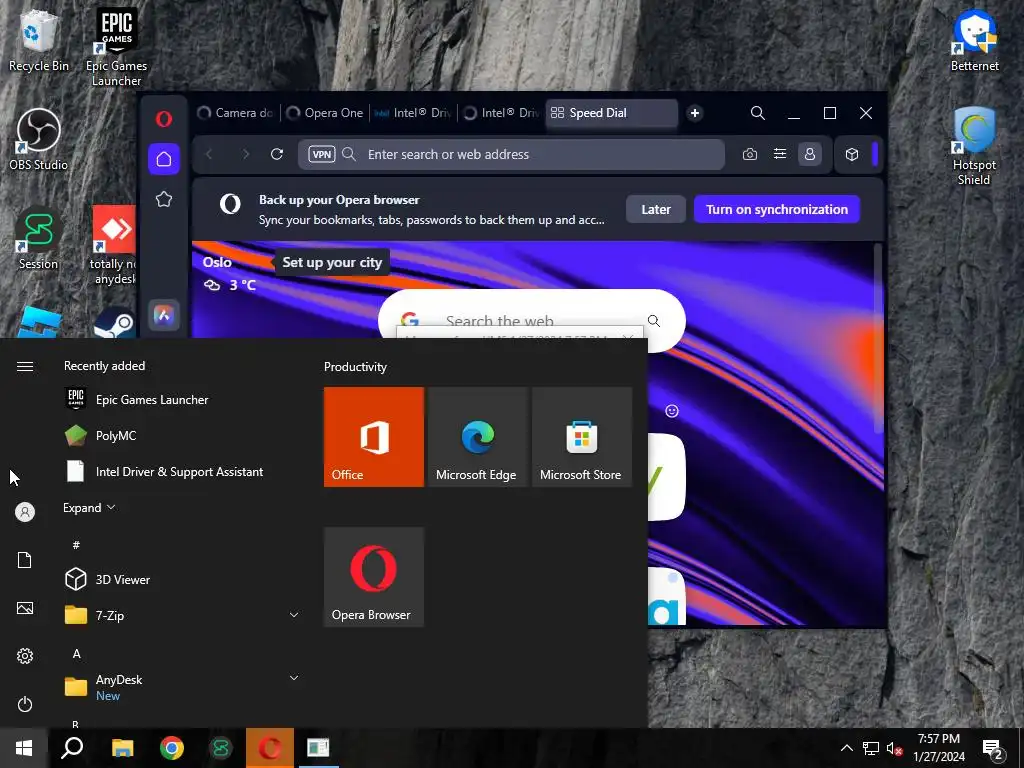Click the Opera address bar field

point(511,154)
